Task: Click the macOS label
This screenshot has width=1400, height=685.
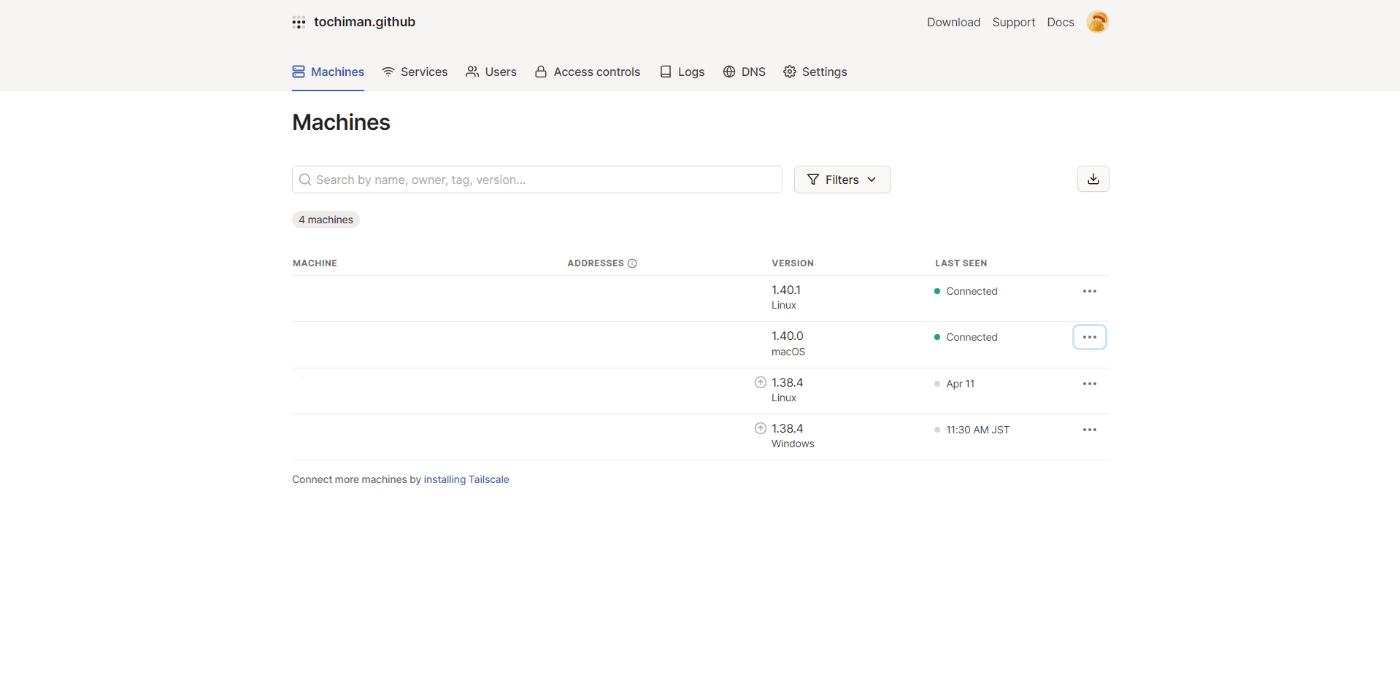Action: pyautogui.click(x=788, y=352)
